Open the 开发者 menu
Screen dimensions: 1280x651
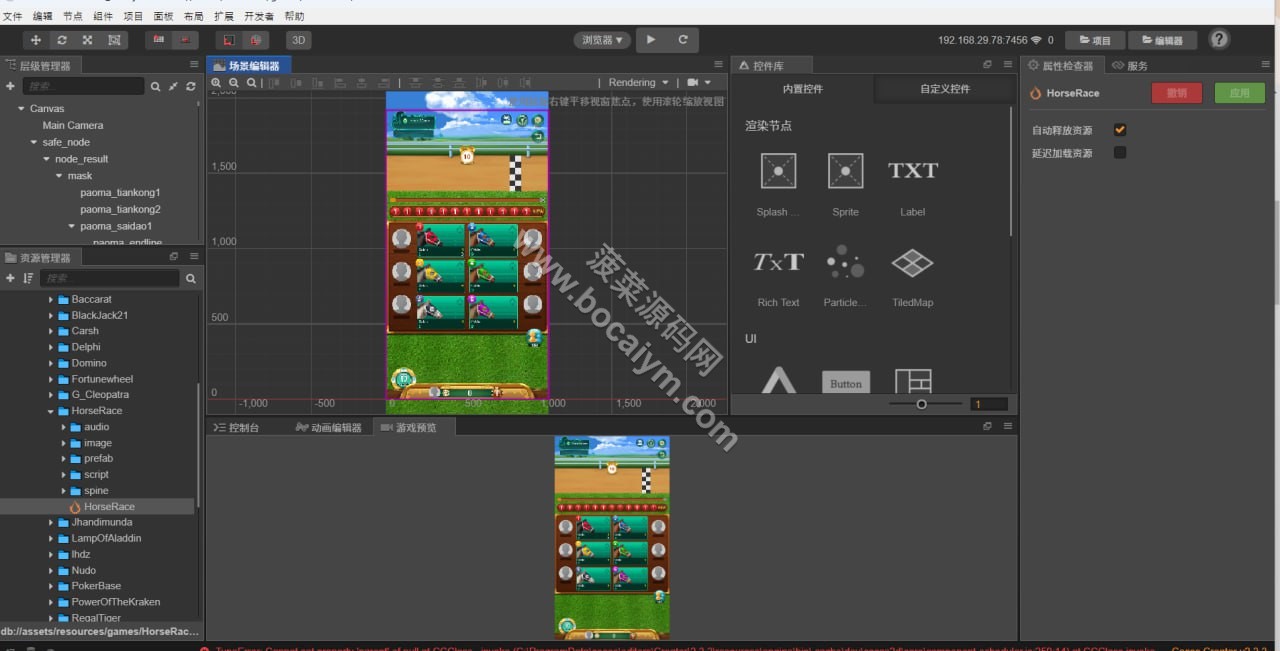click(259, 16)
